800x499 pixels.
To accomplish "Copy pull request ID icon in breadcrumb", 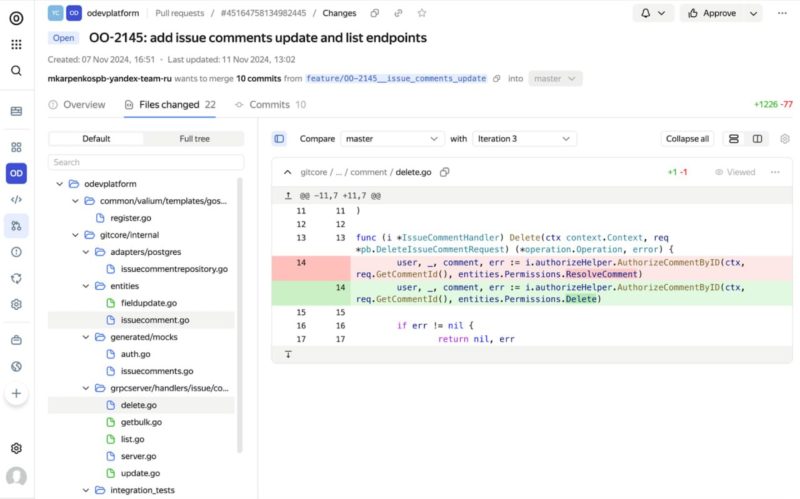I will 374,13.
